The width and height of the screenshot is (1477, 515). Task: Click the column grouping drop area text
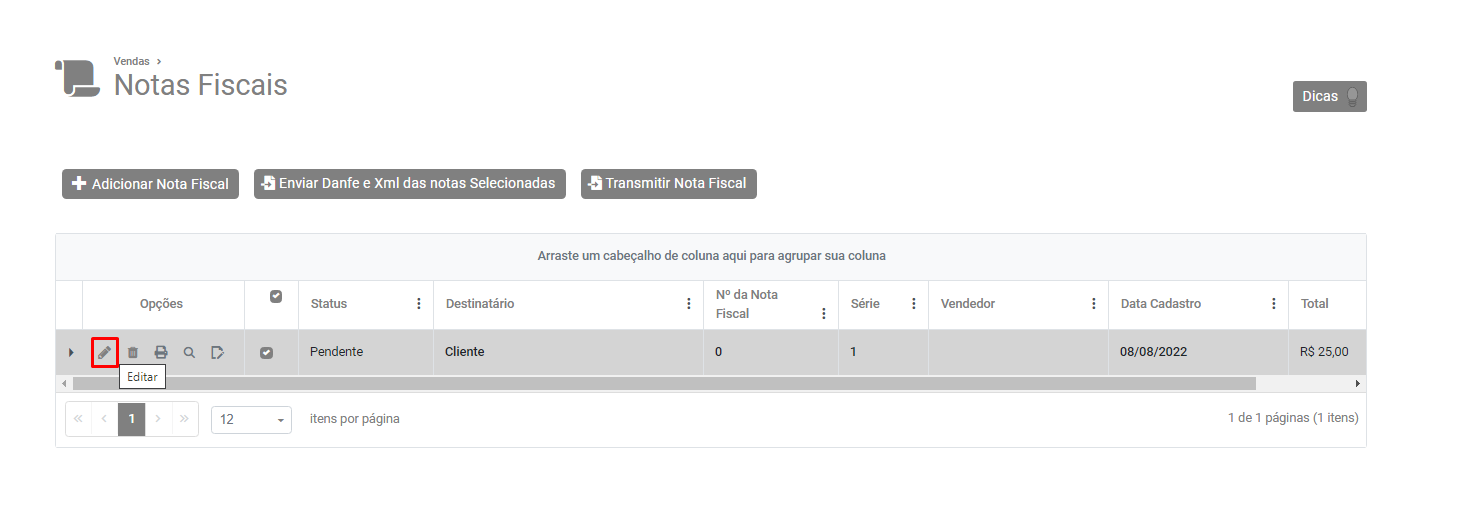coord(712,256)
